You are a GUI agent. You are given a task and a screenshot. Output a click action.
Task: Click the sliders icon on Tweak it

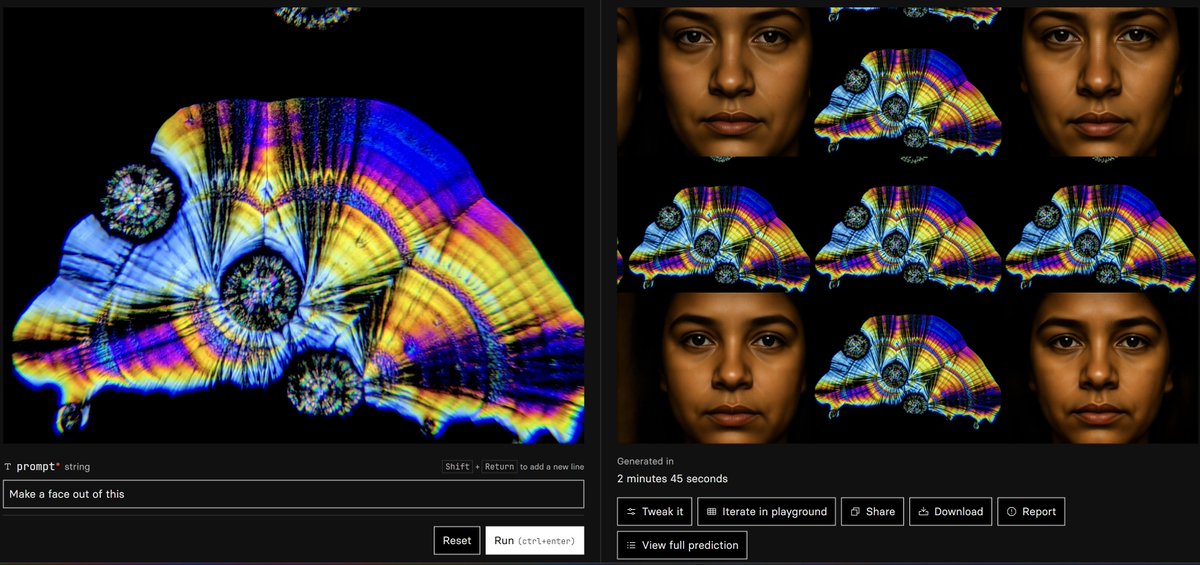(x=631, y=512)
